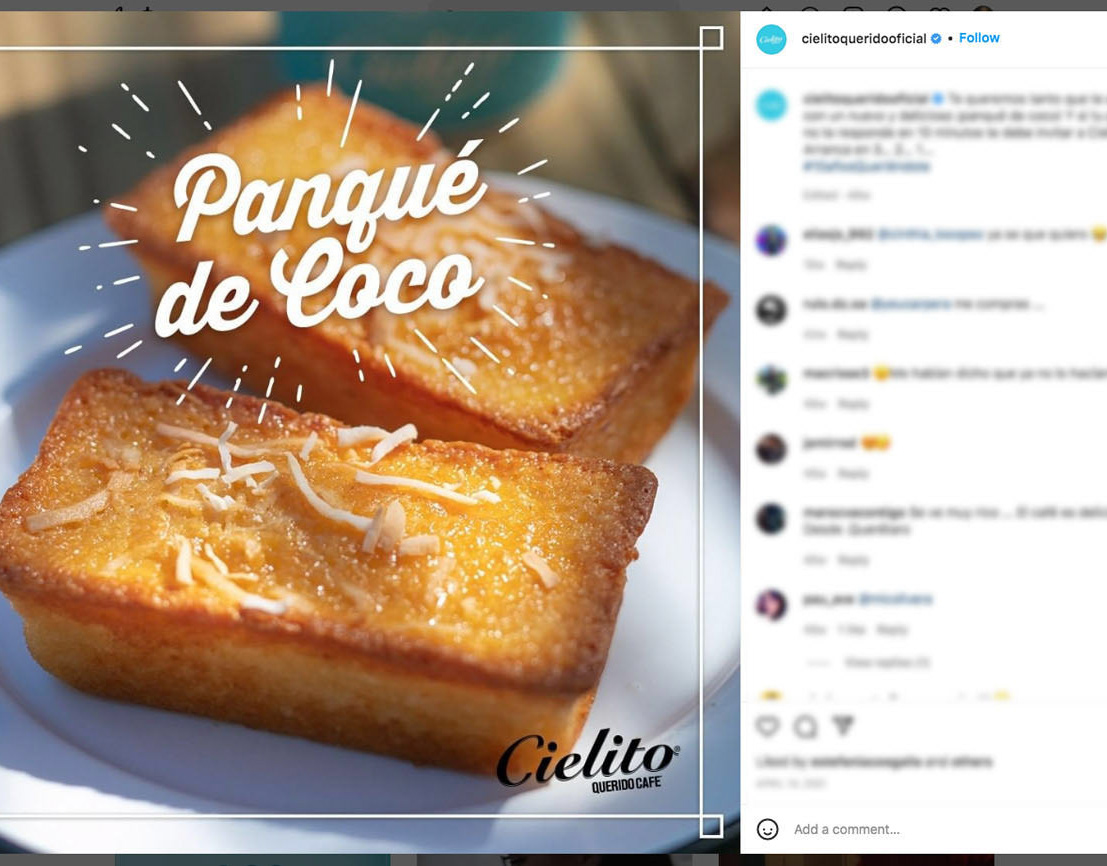
Task: Click the blue hashtag in the caption
Action: [x=866, y=167]
